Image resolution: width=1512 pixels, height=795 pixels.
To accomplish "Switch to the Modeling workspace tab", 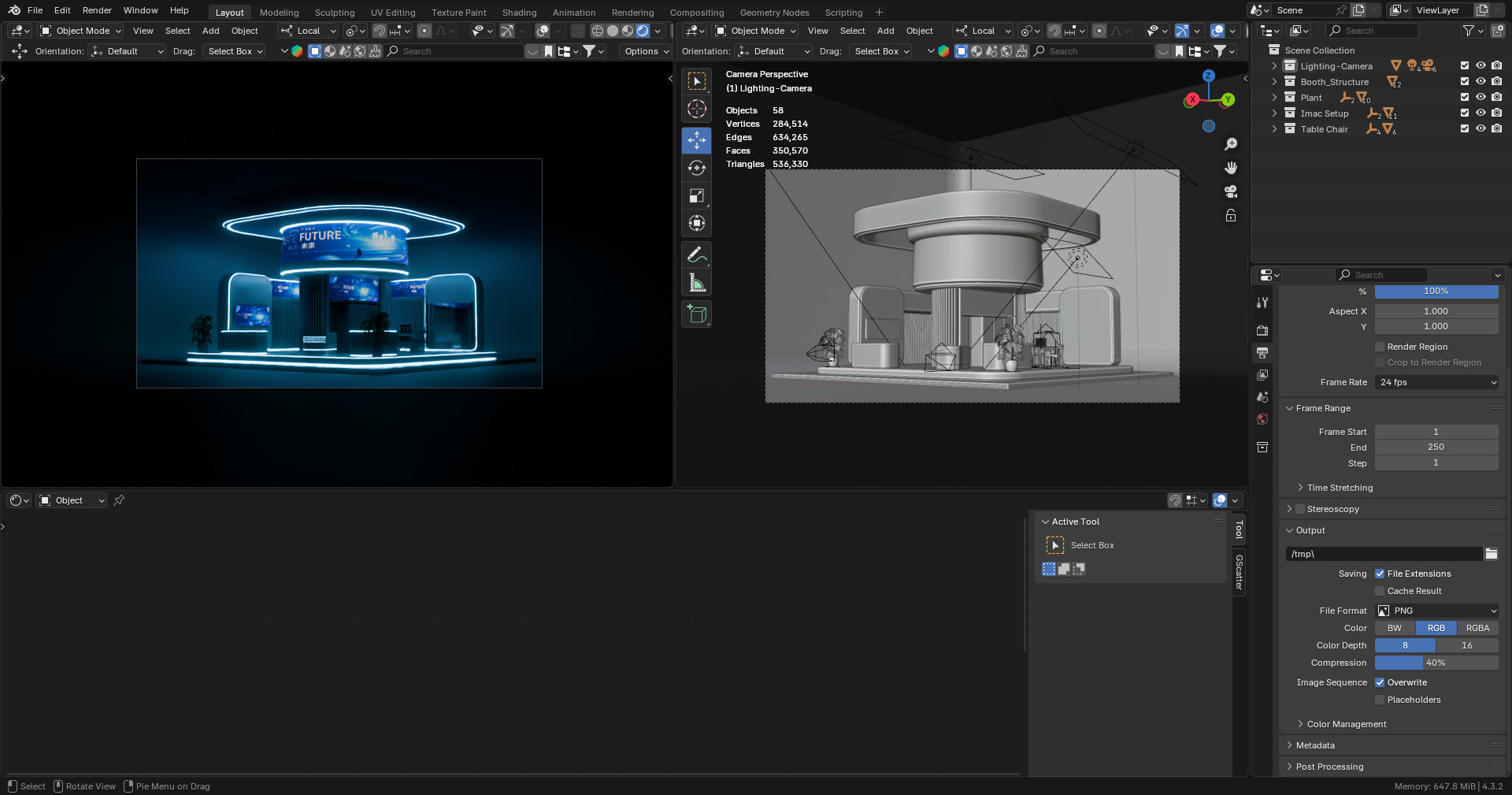I will click(x=280, y=13).
